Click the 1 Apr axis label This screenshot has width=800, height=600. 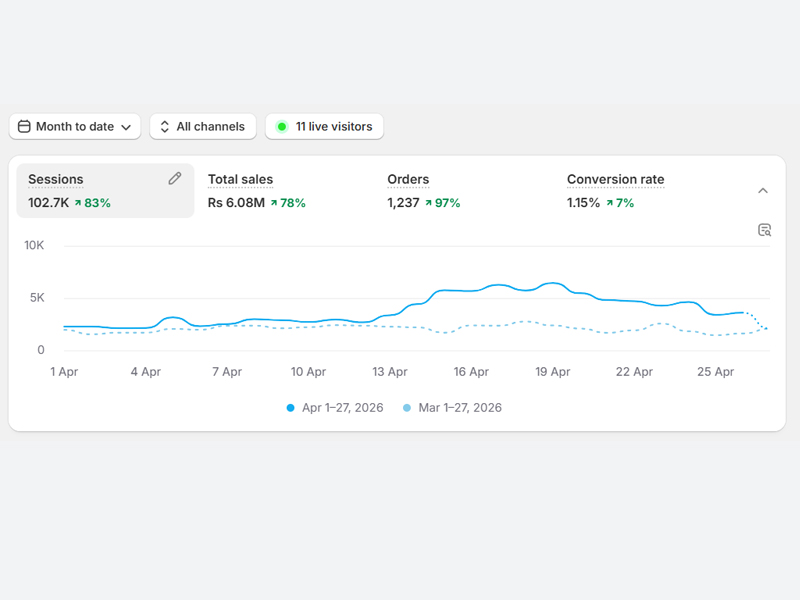64,372
